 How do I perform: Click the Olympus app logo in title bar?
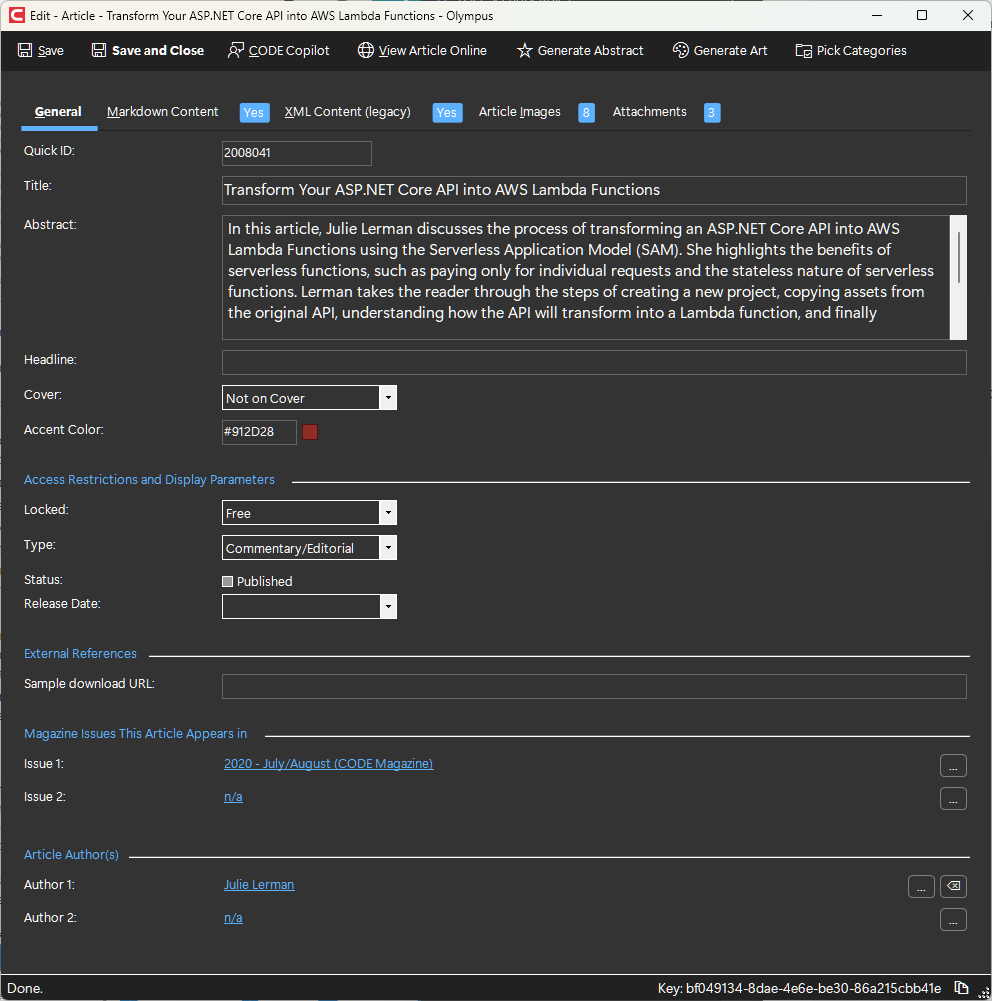point(17,15)
